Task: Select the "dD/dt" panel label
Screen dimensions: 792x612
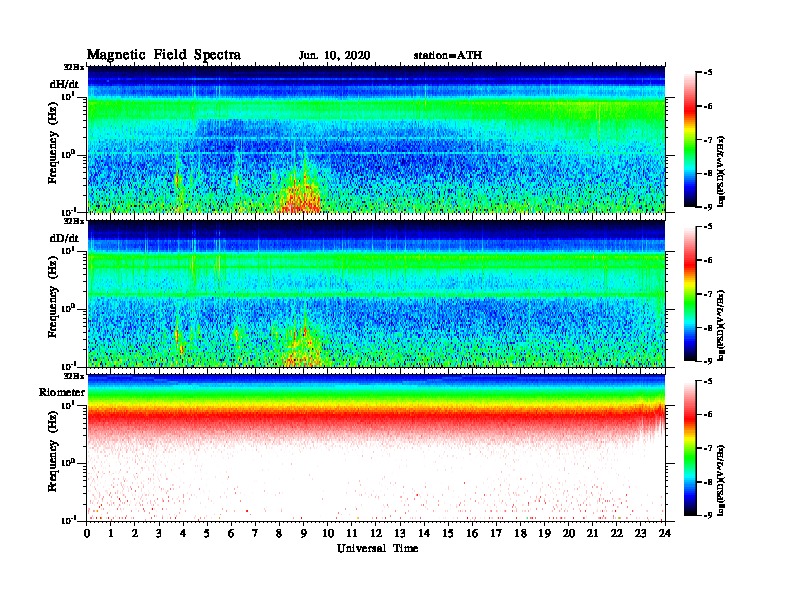Action: point(64,238)
